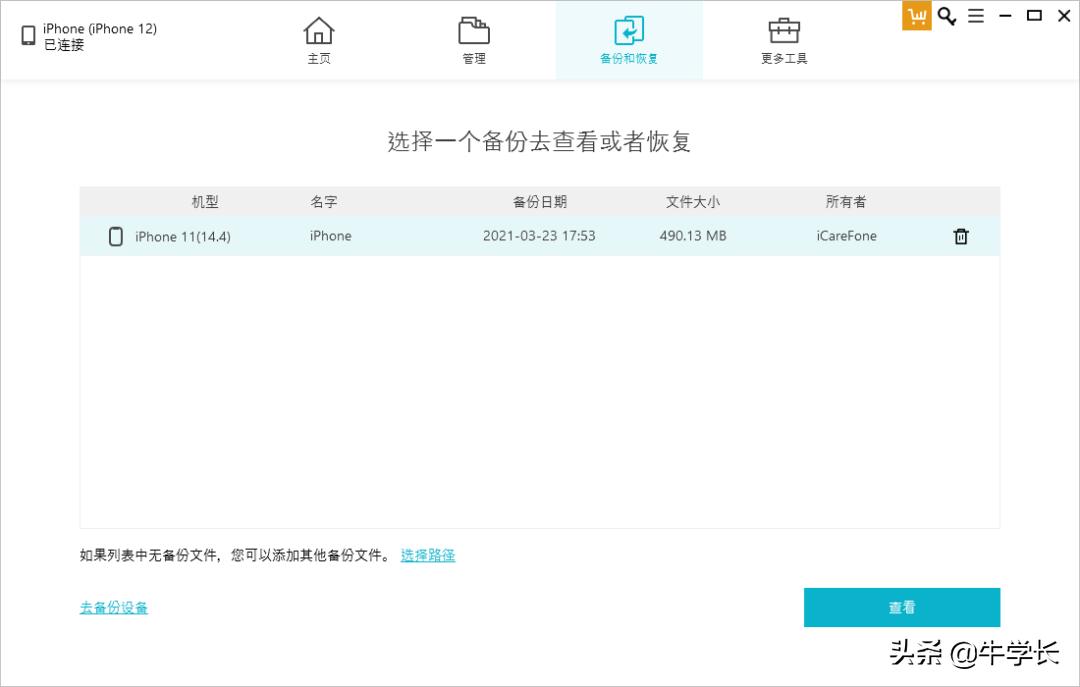Click the 查看 button
The width and height of the screenshot is (1080, 687).
pyautogui.click(x=901, y=607)
